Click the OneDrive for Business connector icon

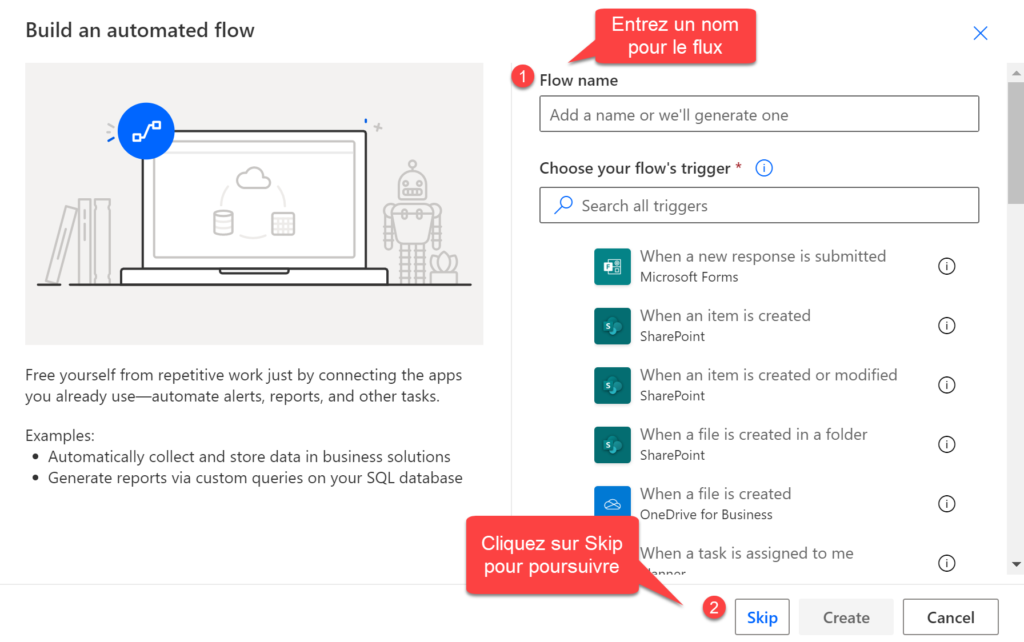[612, 503]
